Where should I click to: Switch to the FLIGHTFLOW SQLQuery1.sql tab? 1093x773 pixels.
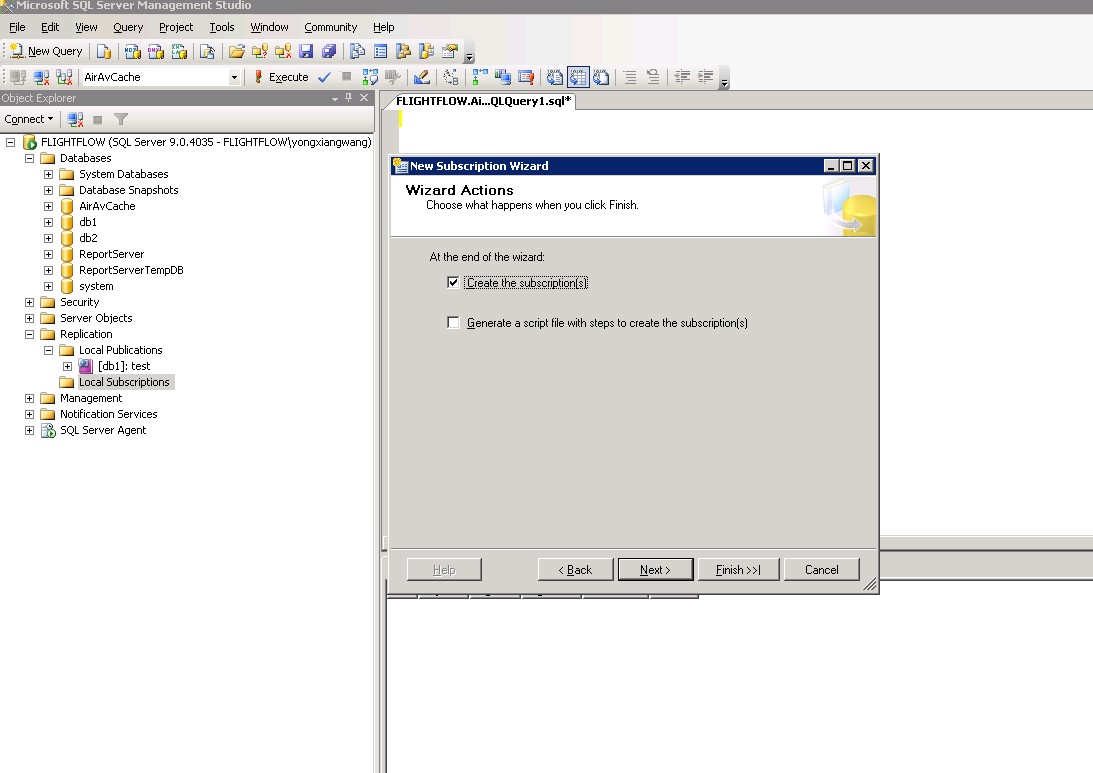(x=483, y=101)
